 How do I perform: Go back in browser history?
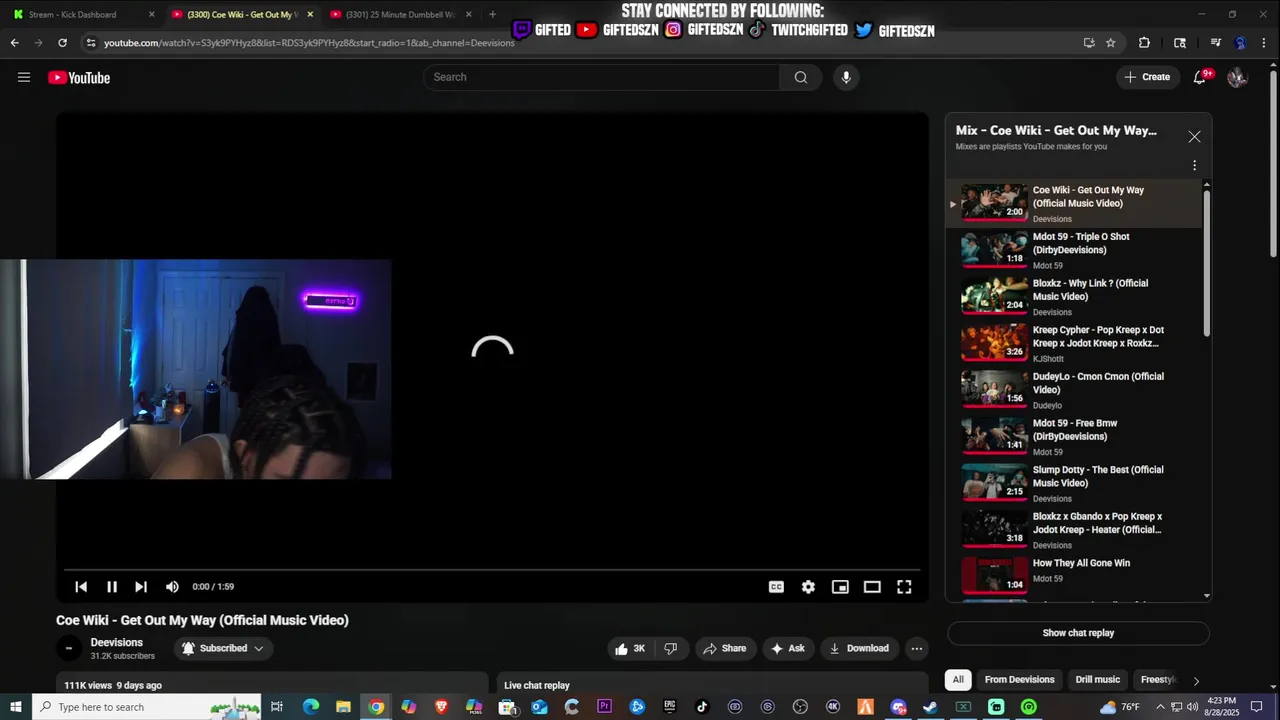tap(14, 43)
